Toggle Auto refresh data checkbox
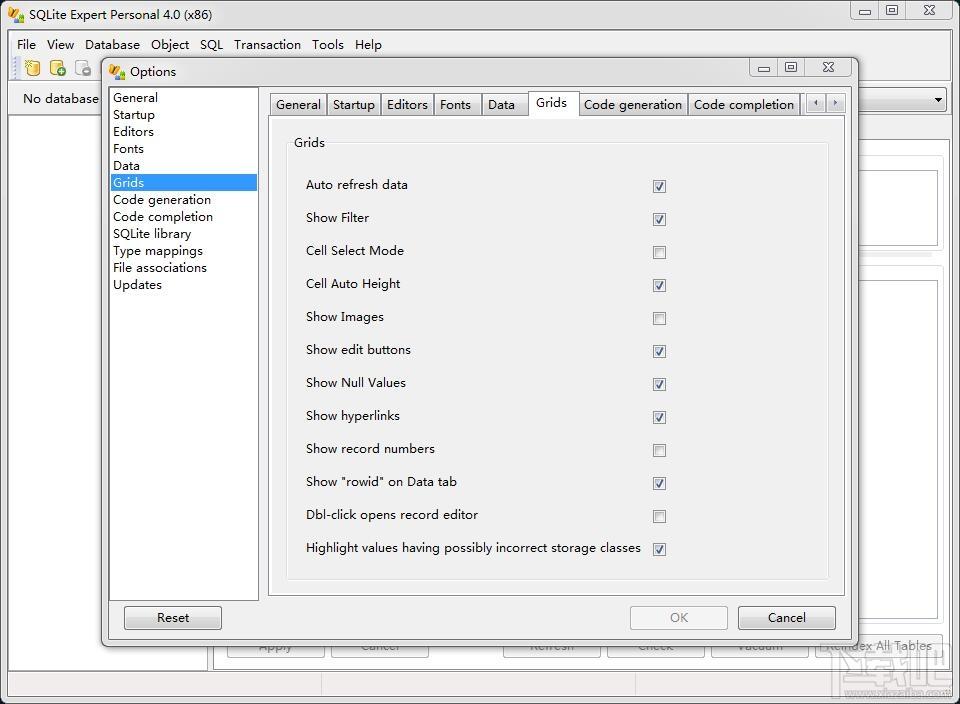The height and width of the screenshot is (704, 960). pos(659,186)
